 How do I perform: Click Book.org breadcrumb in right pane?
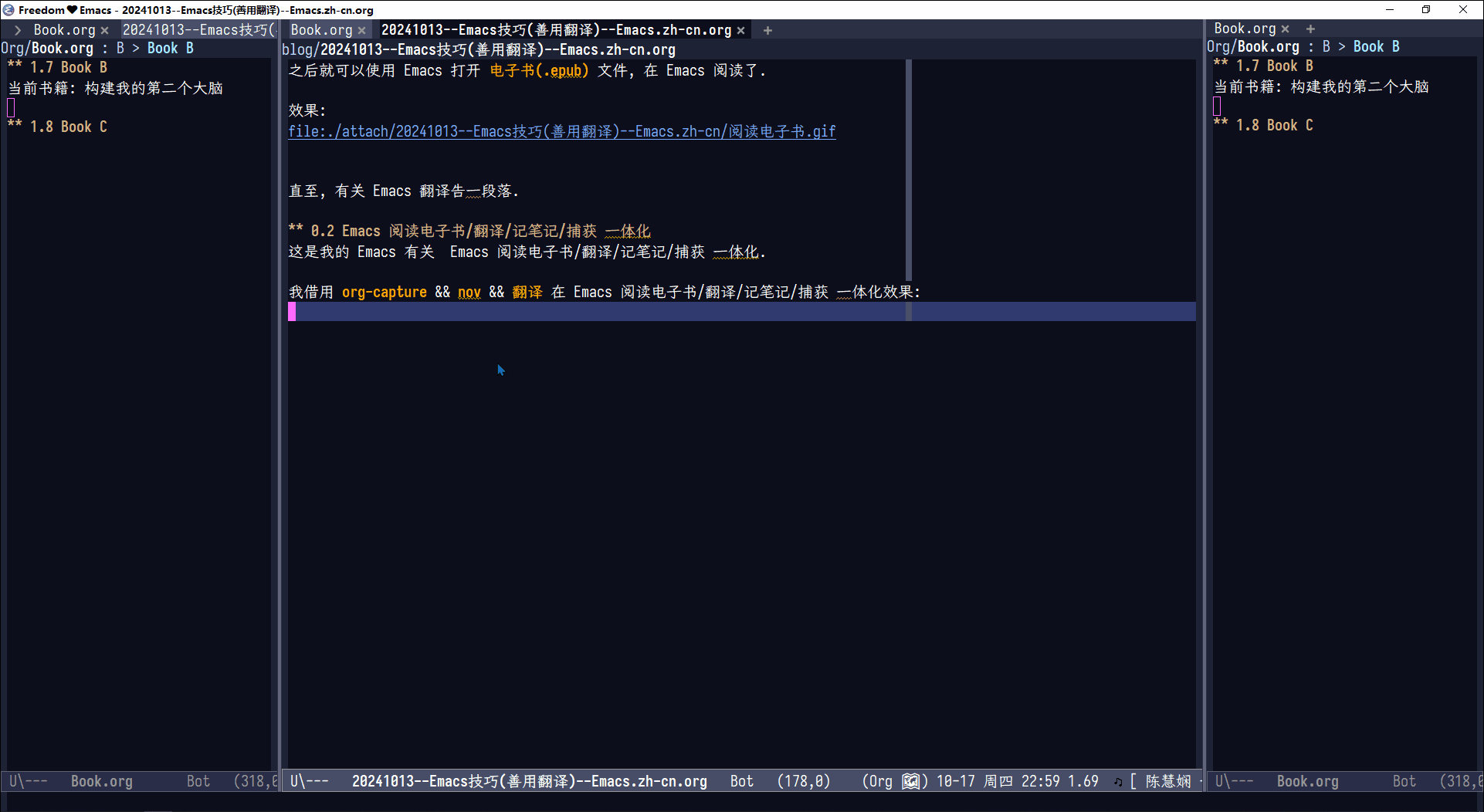[x=1268, y=47]
